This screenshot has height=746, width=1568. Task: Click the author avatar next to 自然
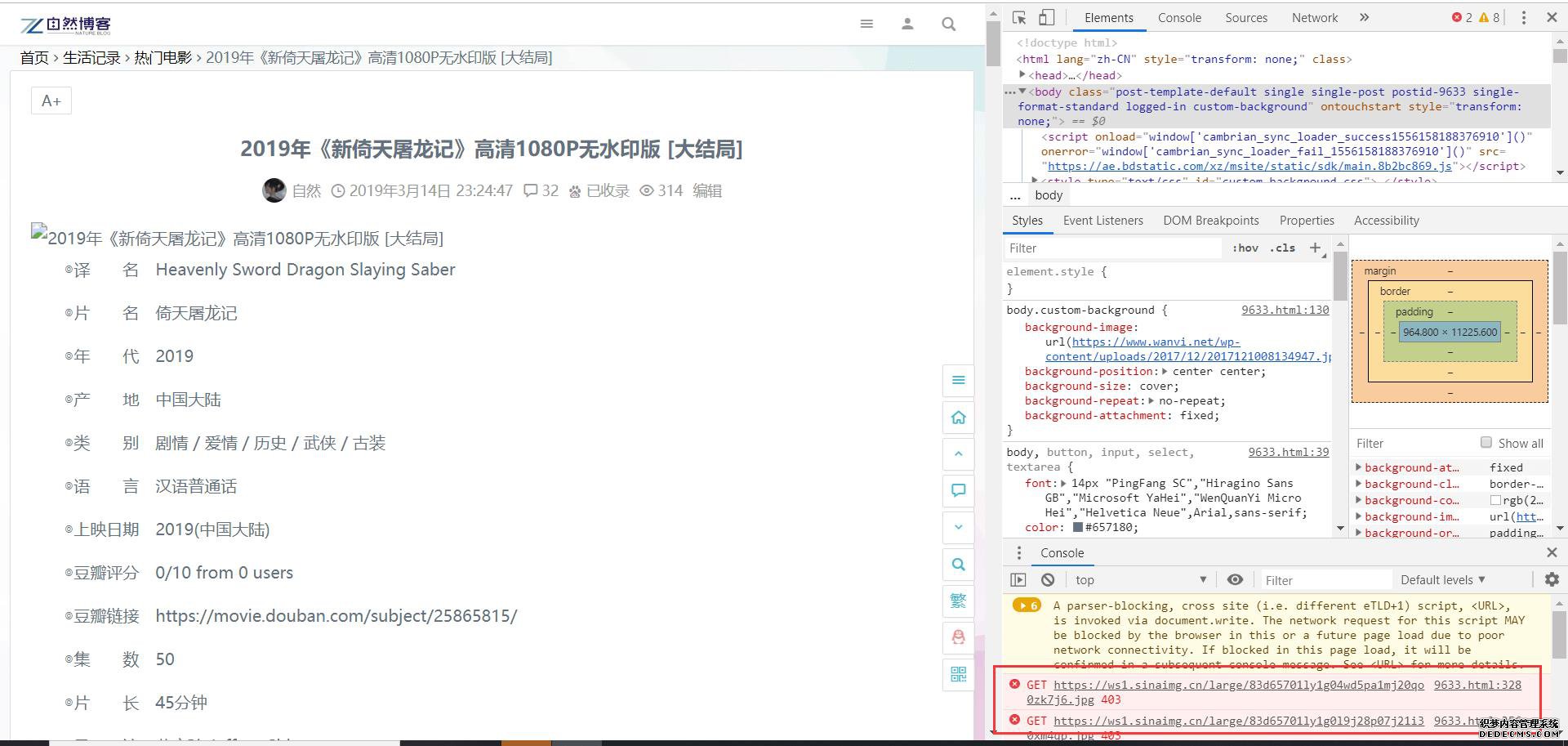[274, 190]
